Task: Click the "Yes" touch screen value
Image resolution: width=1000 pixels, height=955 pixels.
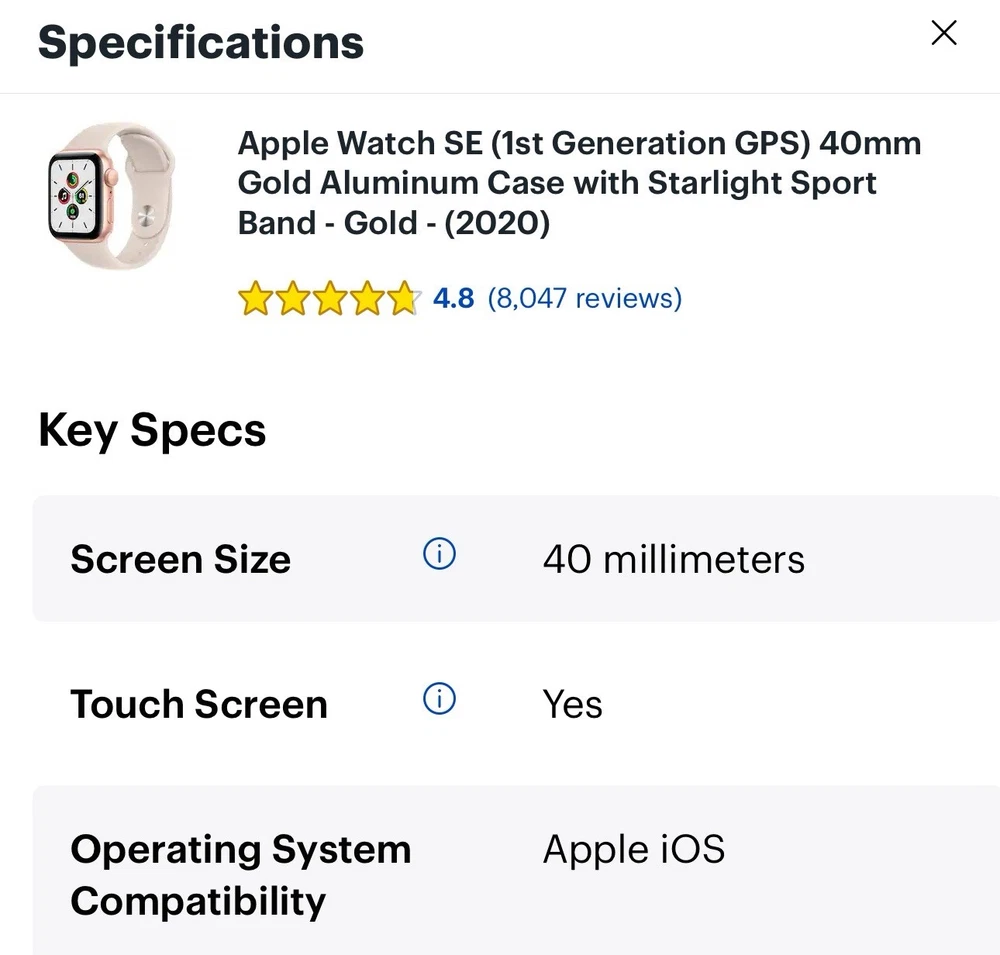Action: click(572, 704)
